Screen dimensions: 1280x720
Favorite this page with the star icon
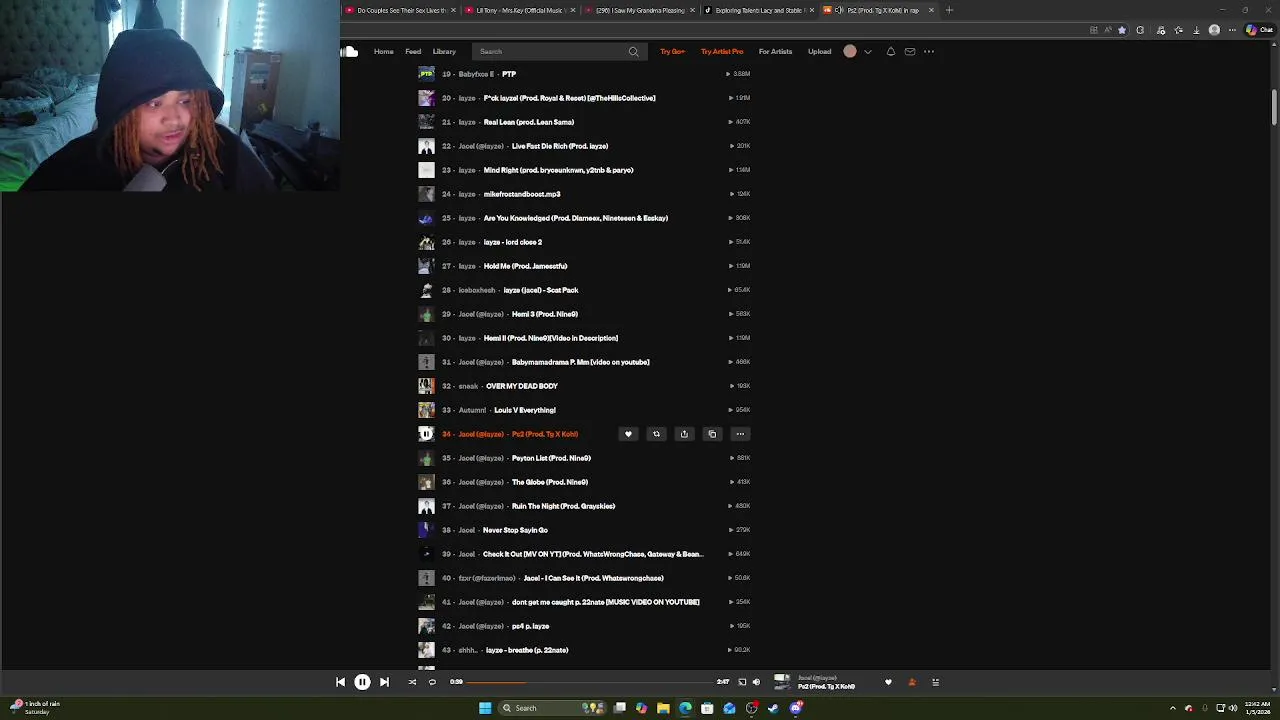(1122, 30)
